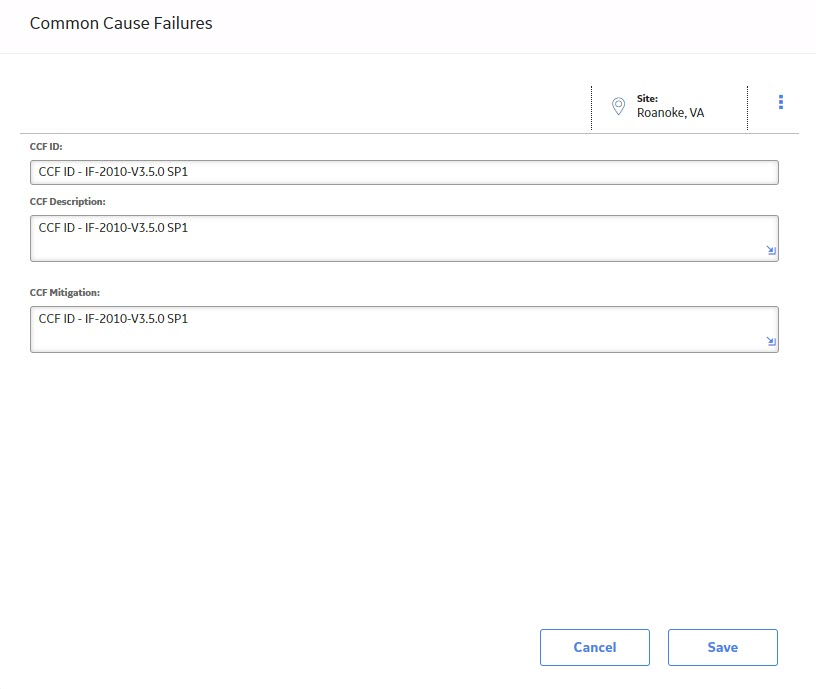This screenshot has height=689, width=816.
Task: Click inside the CCF Description text area
Action: coord(404,238)
